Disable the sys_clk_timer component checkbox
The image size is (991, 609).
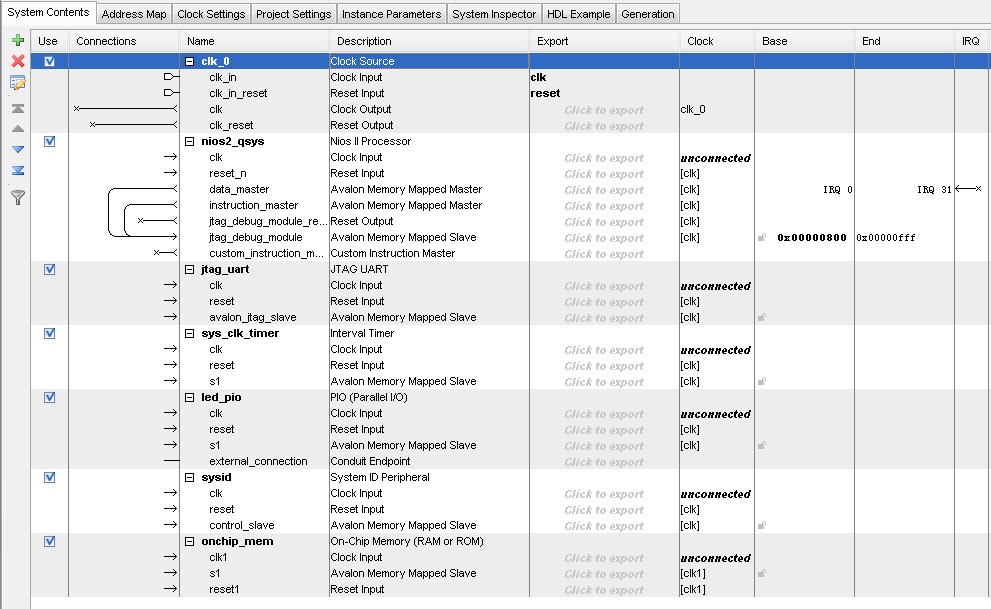49,334
